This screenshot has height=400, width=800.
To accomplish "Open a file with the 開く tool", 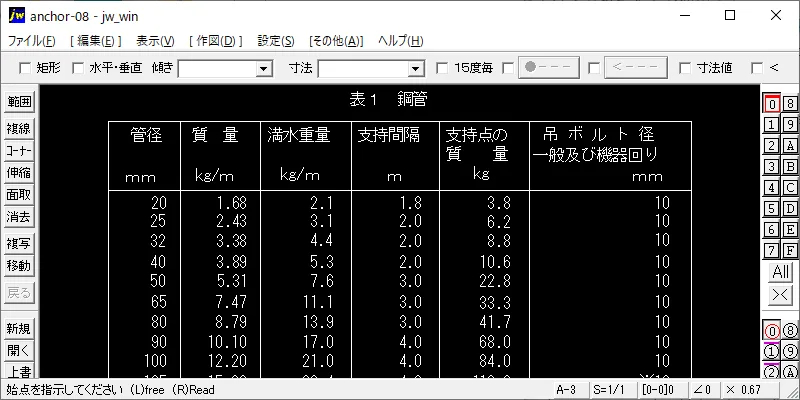I will (x=19, y=351).
